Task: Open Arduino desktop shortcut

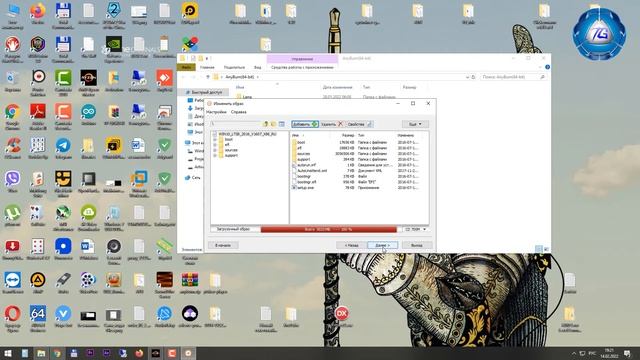Action: click(88, 116)
